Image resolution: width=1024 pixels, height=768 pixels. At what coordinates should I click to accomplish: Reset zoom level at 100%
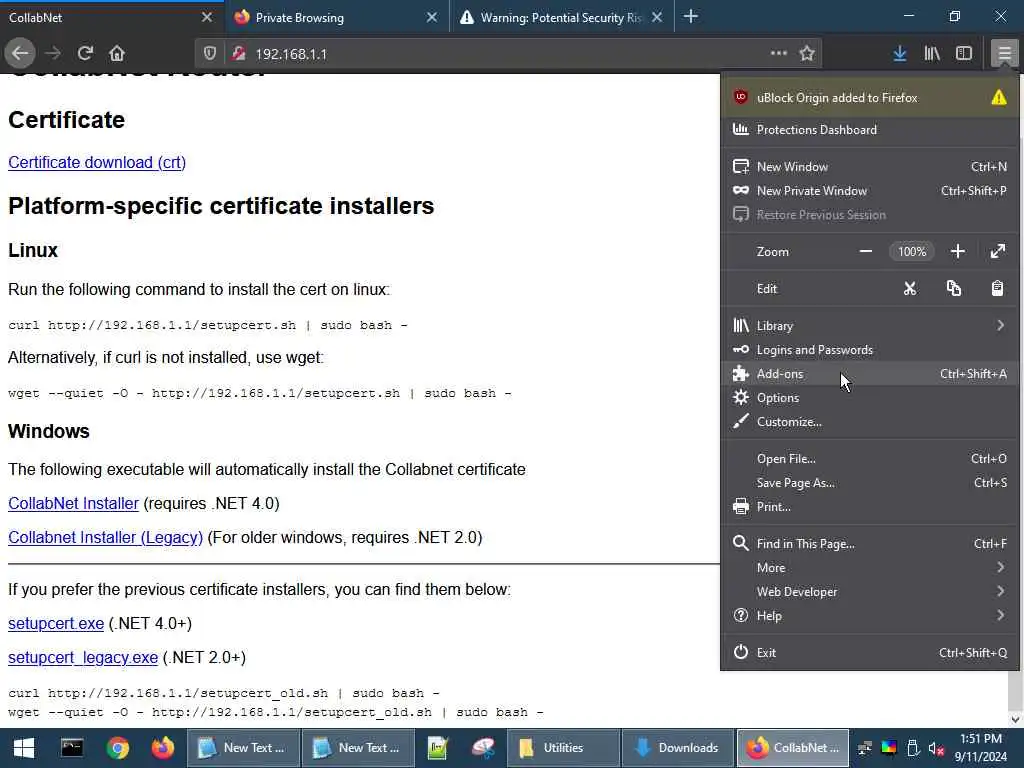pos(912,251)
